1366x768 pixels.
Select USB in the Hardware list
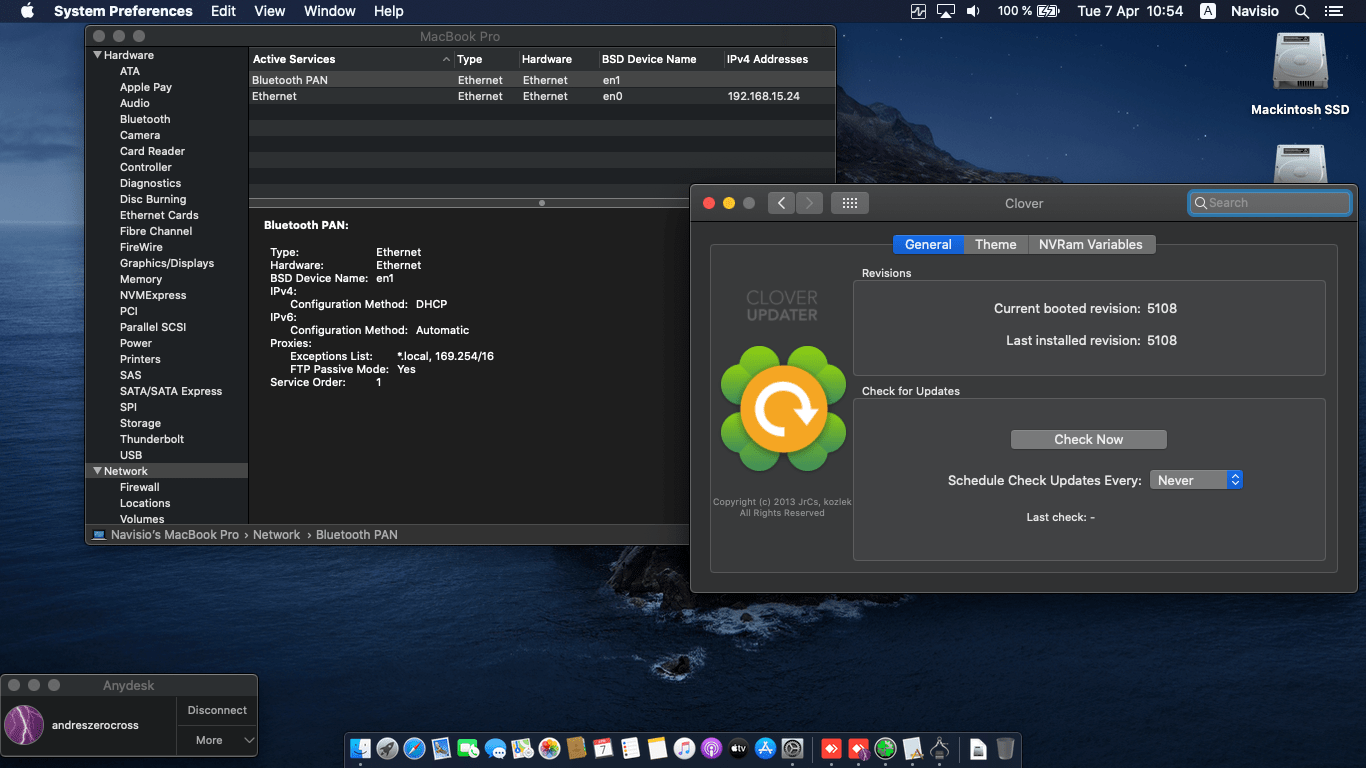point(131,455)
